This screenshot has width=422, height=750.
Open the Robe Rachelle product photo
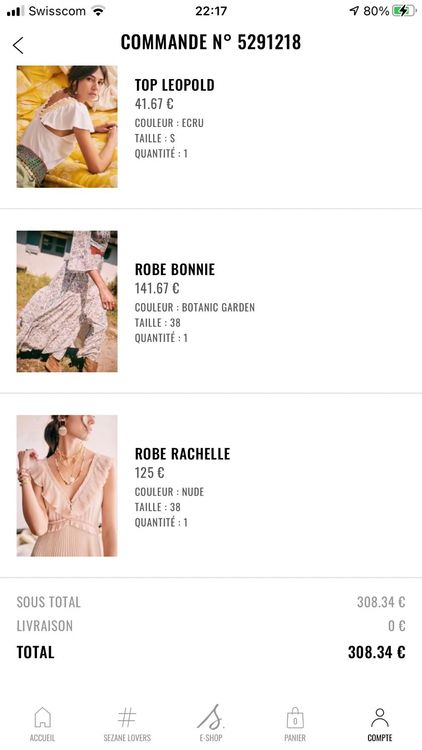pos(67,485)
